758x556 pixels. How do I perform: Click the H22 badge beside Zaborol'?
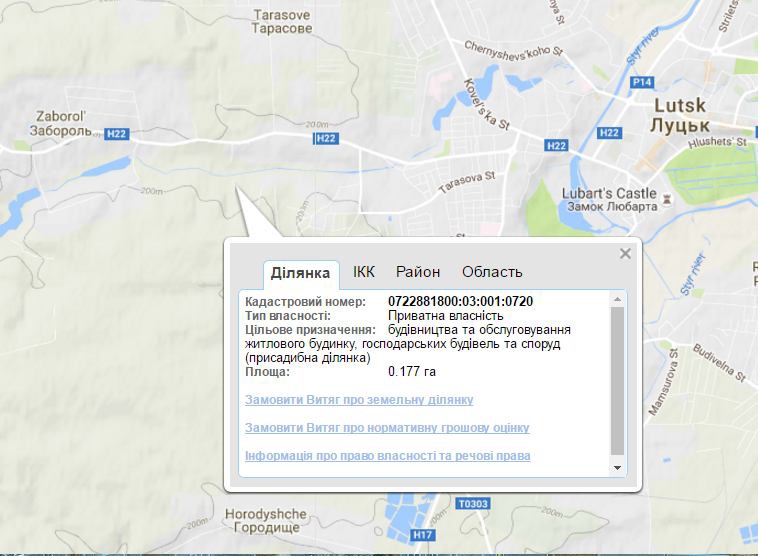117,133
